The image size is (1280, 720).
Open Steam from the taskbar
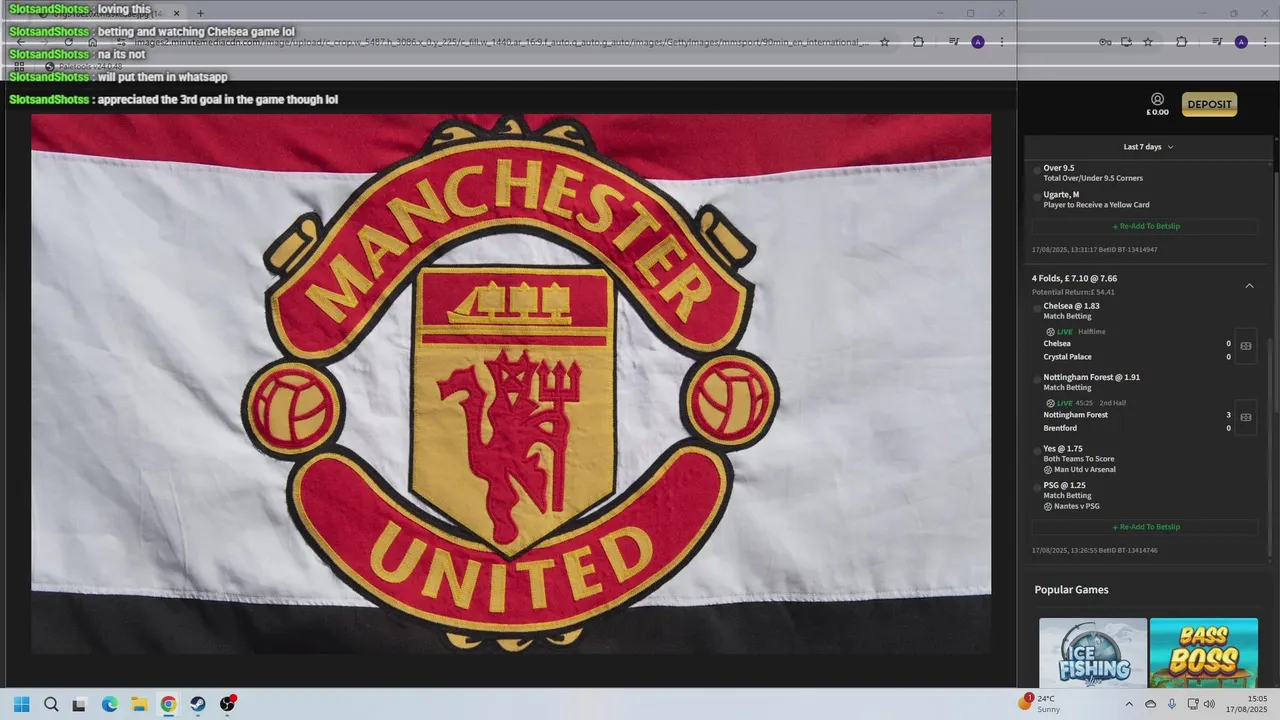(198, 704)
